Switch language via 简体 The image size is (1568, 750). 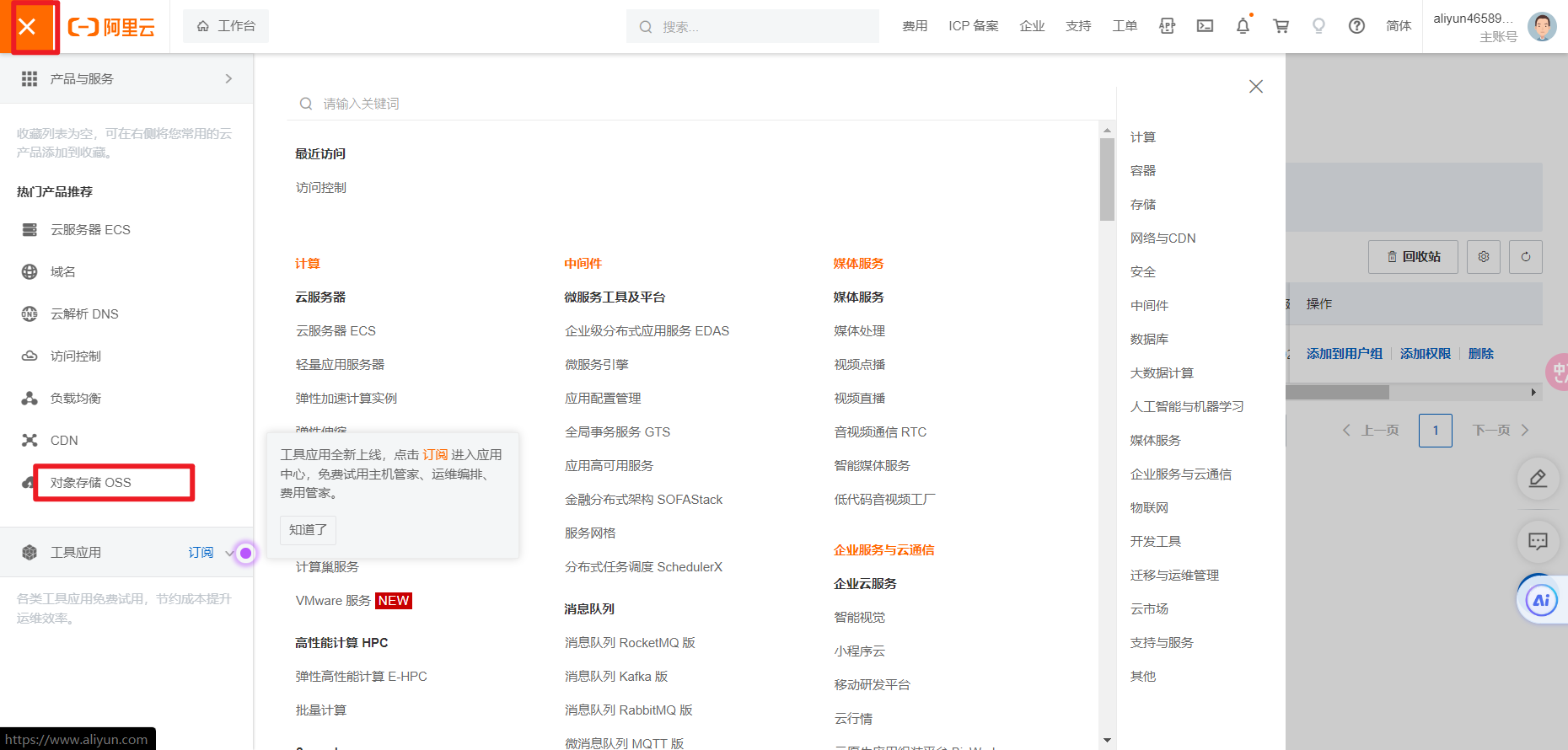(x=1399, y=26)
